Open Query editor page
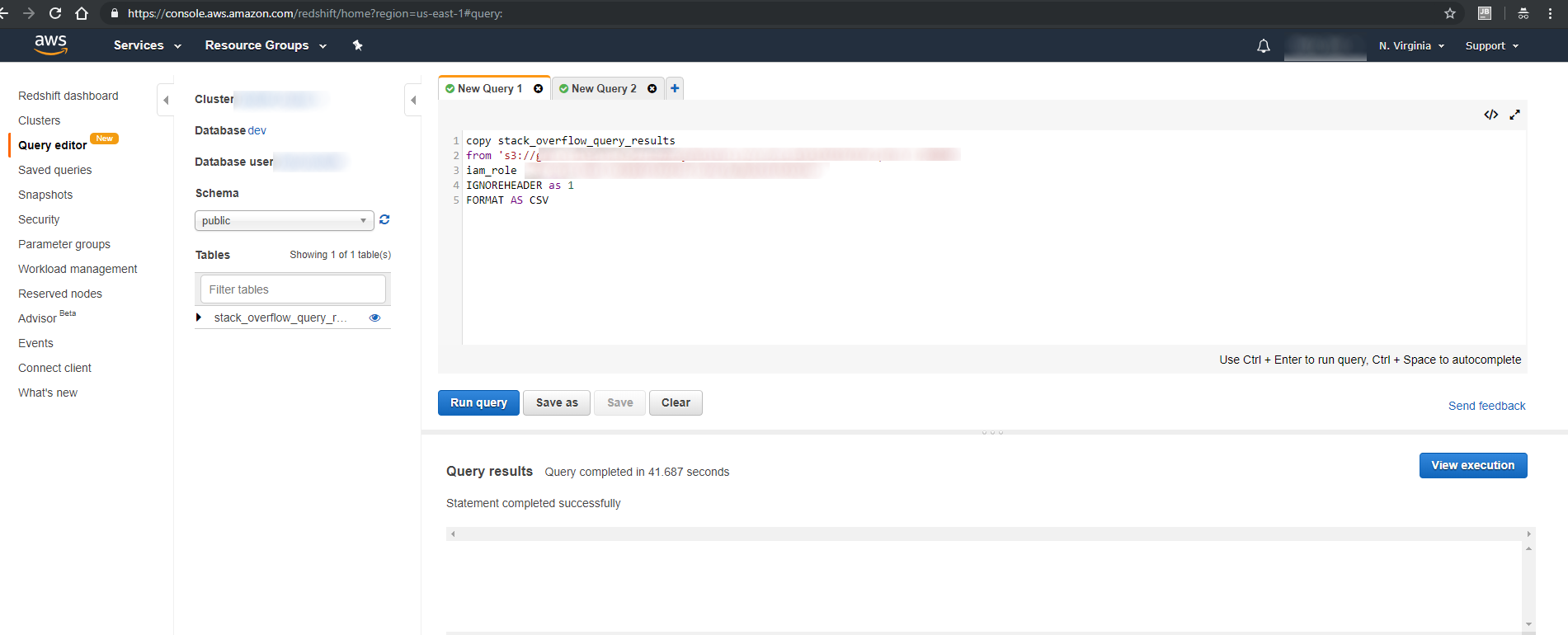1568x635 pixels. pos(53,145)
